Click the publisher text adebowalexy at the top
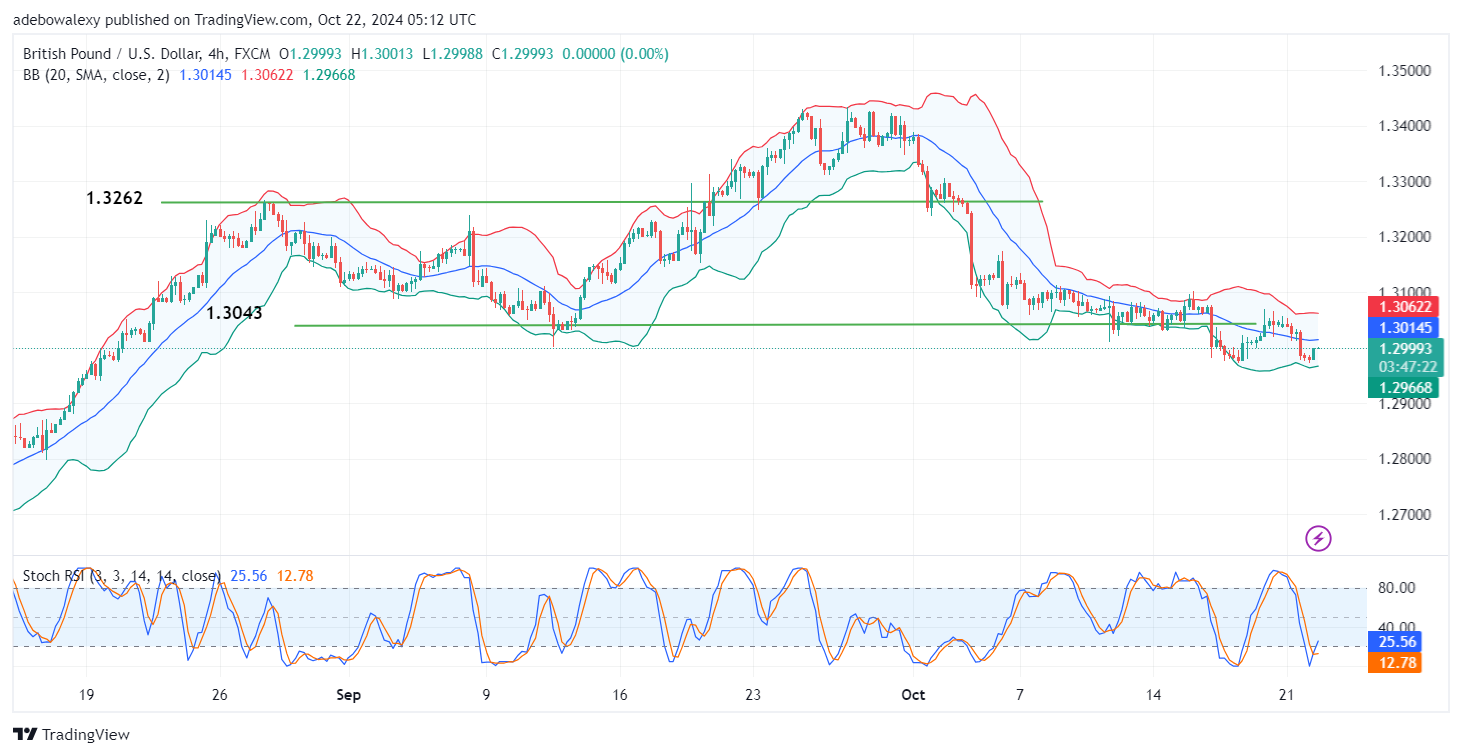1462x756 pixels. 55,20
